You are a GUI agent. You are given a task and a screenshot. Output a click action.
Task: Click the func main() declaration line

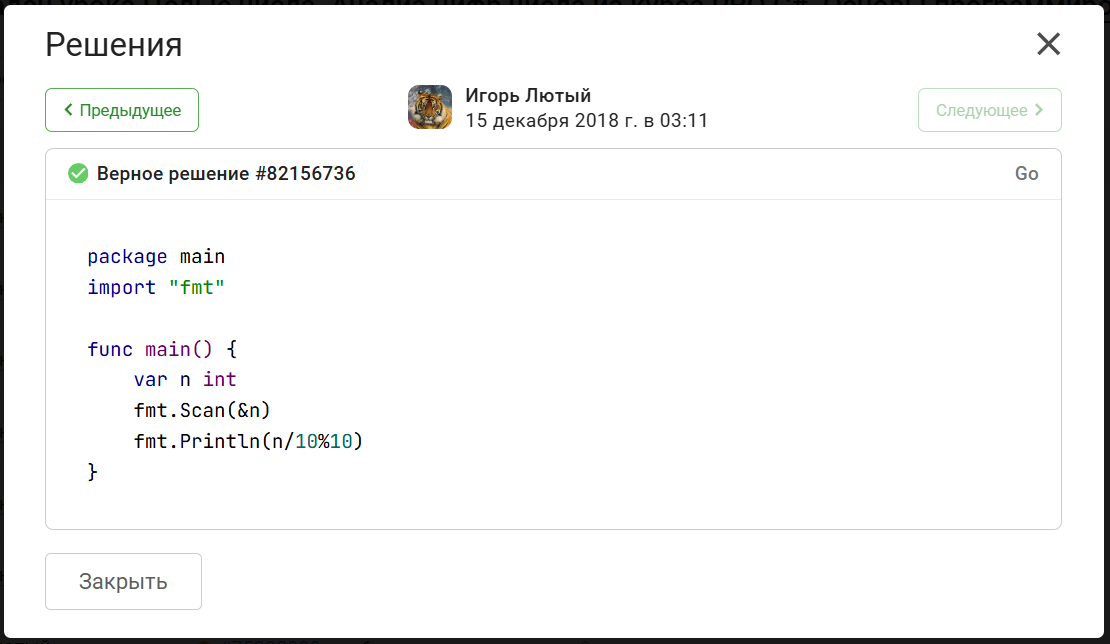click(x=162, y=349)
